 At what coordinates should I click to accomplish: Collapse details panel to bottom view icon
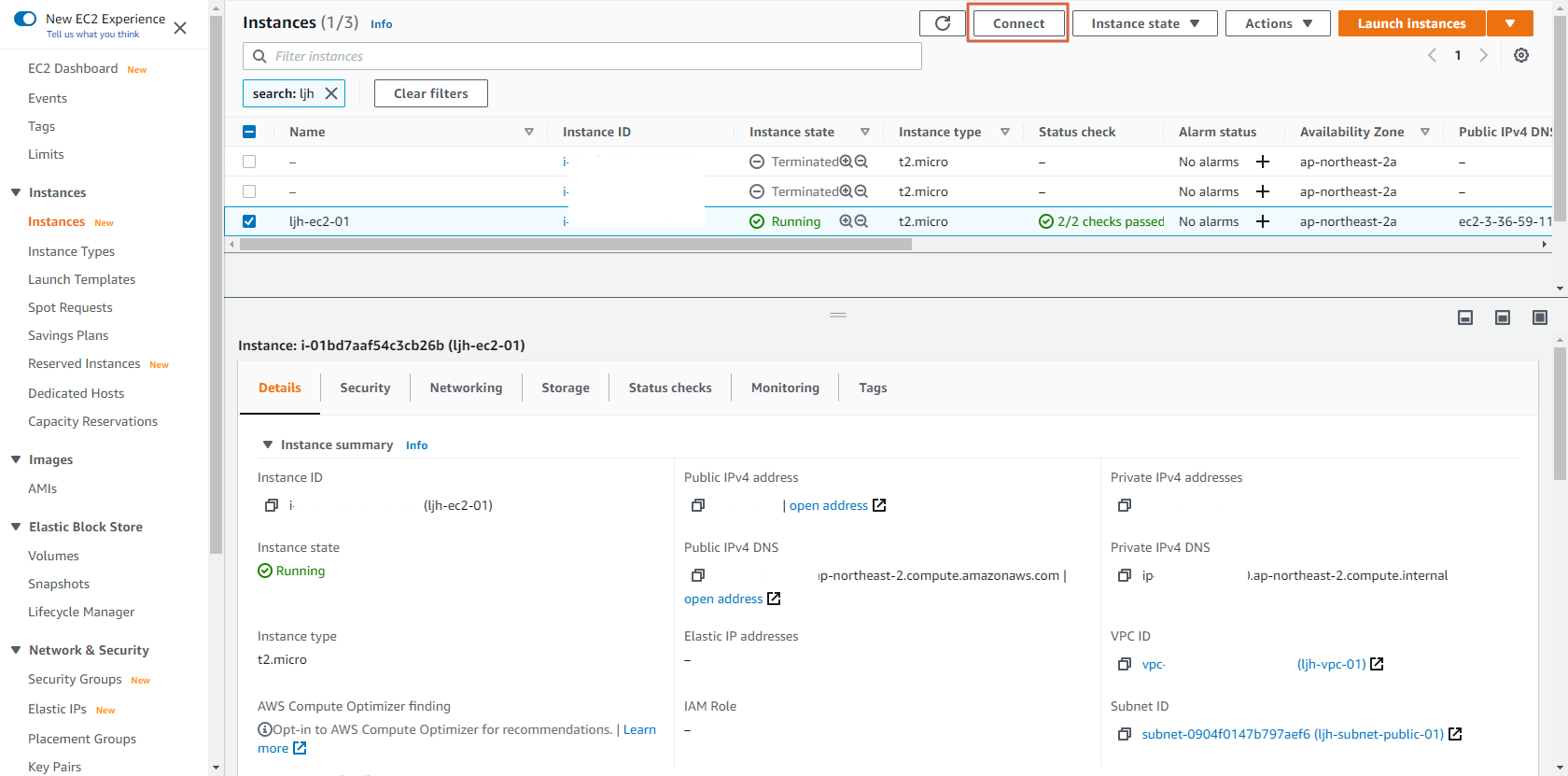(x=1465, y=317)
